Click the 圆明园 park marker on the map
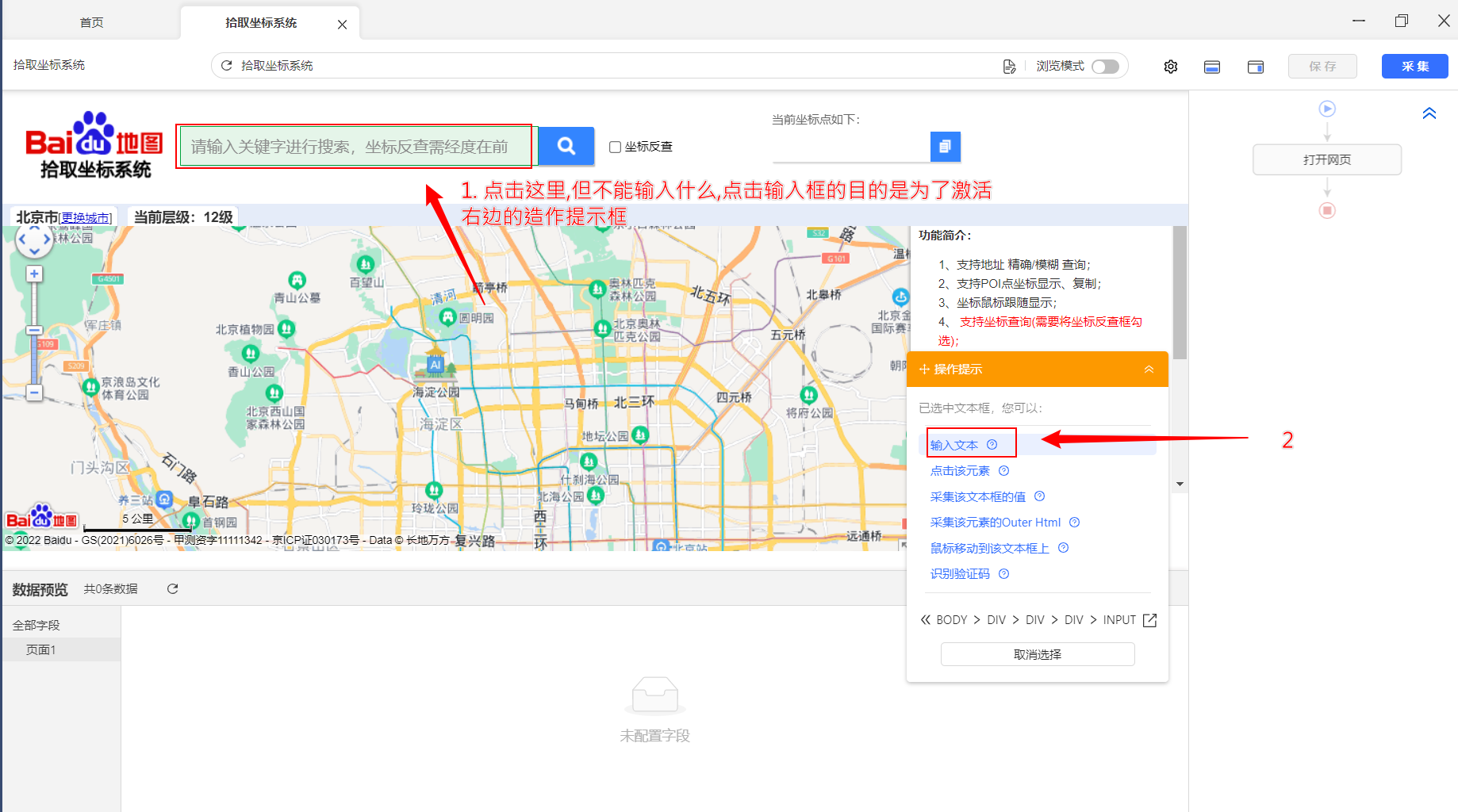The width and height of the screenshot is (1458, 812). click(448, 317)
